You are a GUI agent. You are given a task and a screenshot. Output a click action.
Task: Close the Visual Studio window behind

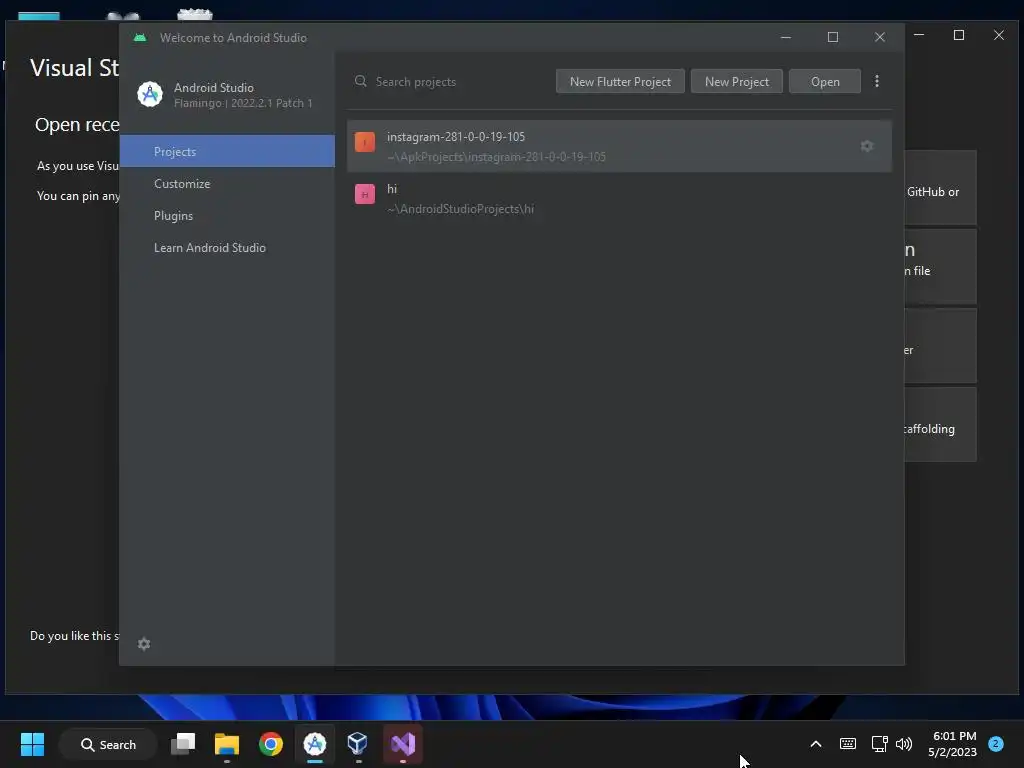pyautogui.click(x=999, y=35)
